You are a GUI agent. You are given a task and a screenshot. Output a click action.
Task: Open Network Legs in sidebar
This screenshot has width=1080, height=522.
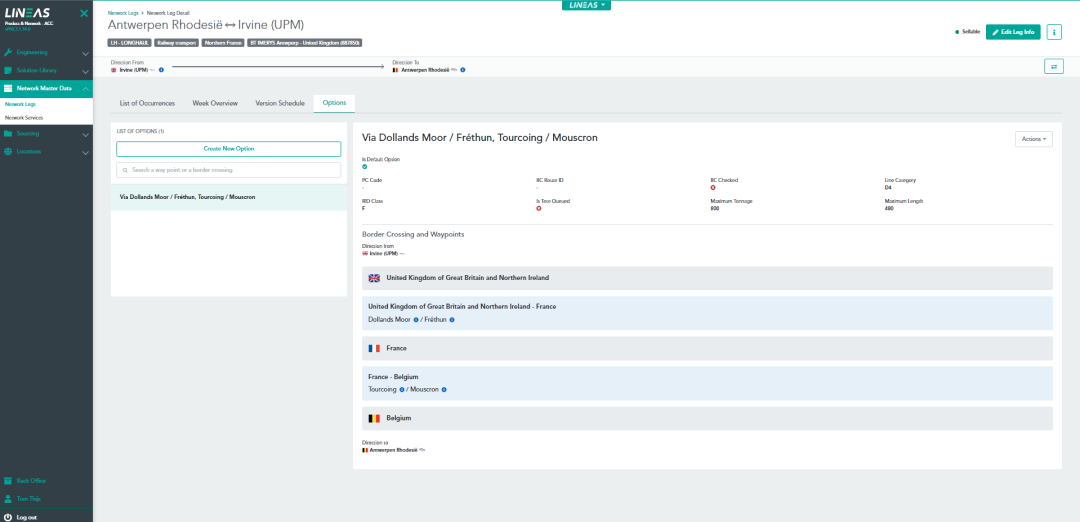[20, 104]
